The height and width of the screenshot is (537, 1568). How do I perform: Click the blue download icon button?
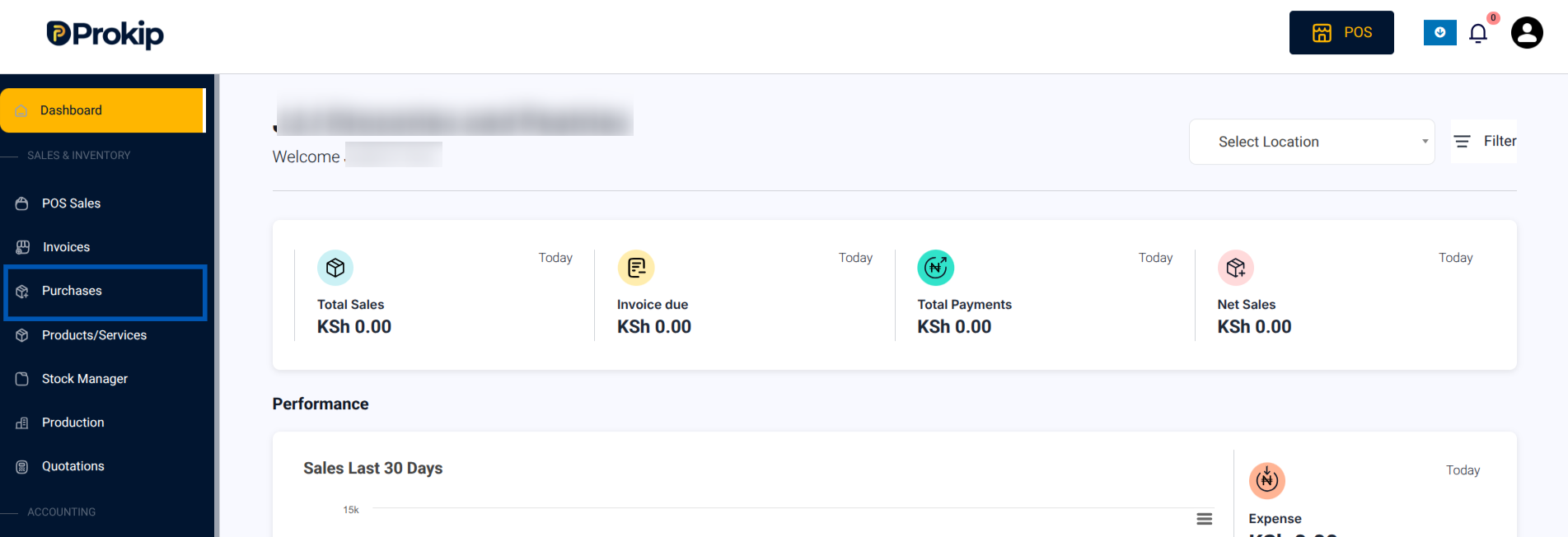[x=1440, y=33]
